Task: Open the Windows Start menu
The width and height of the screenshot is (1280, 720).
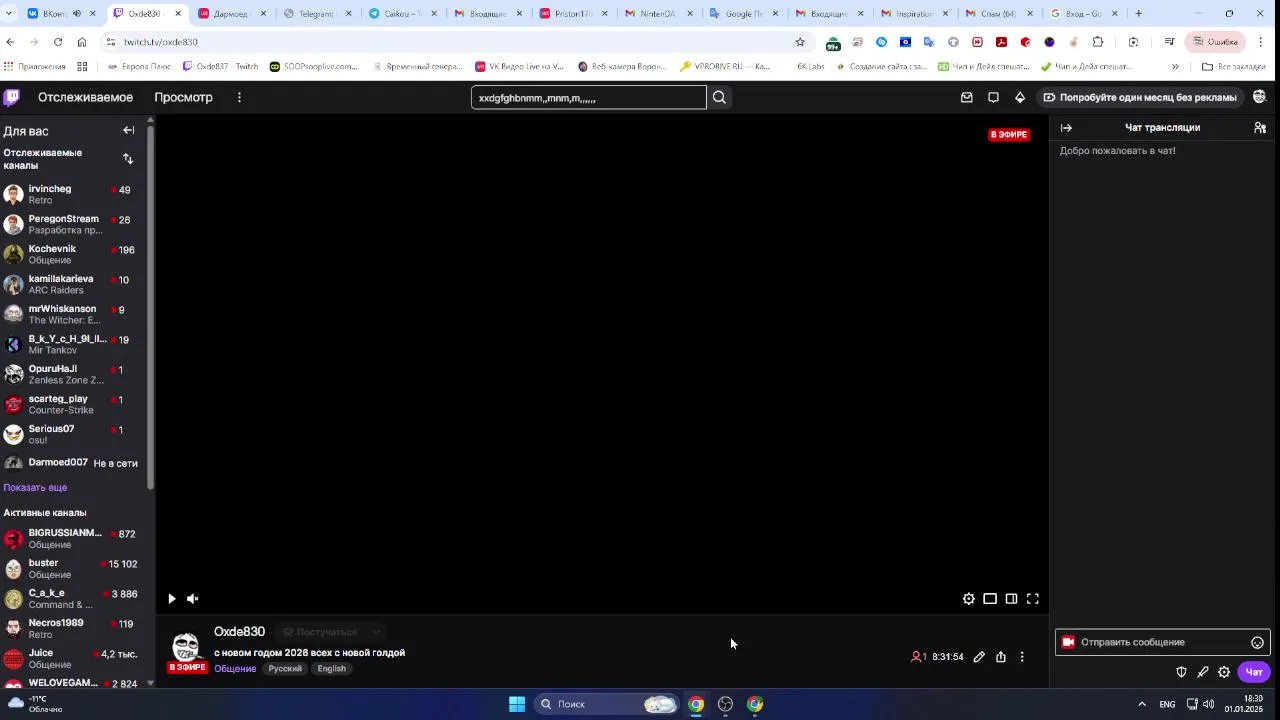Action: tap(517, 704)
